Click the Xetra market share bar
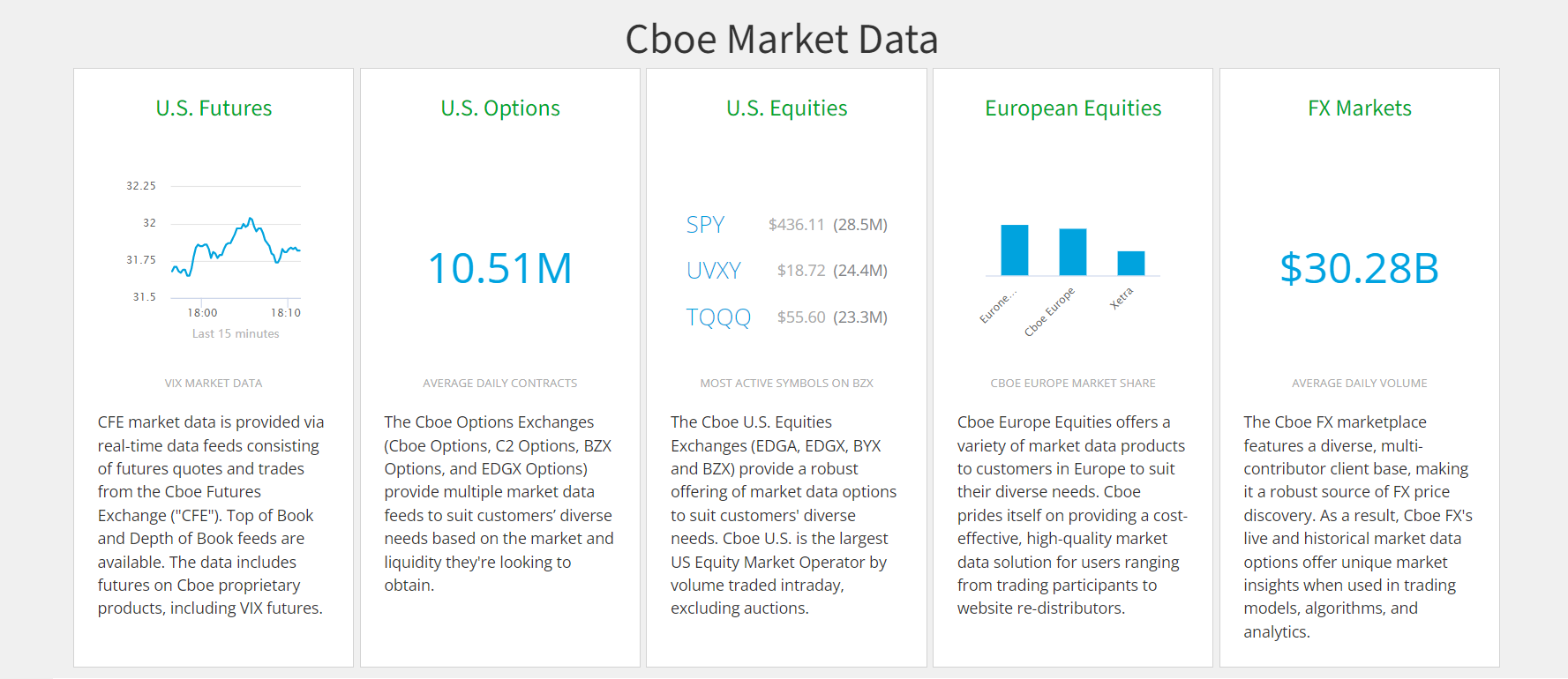Screen dimensions: 1568x679 (x=1131, y=263)
